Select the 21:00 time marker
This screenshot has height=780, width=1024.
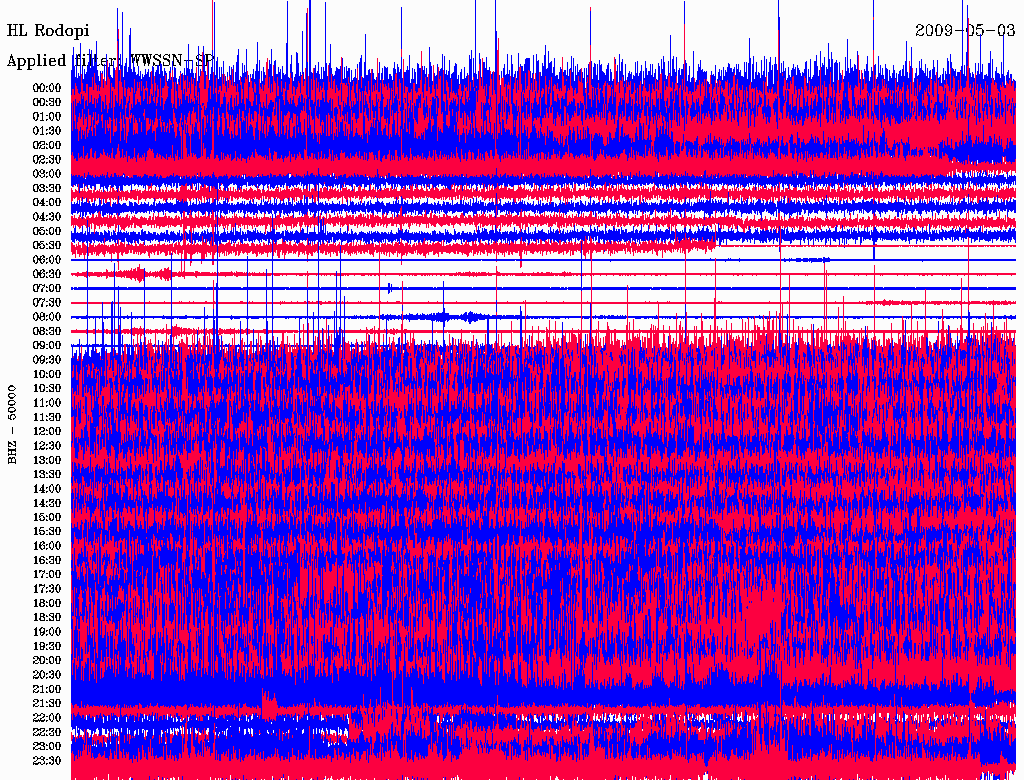coord(47,690)
